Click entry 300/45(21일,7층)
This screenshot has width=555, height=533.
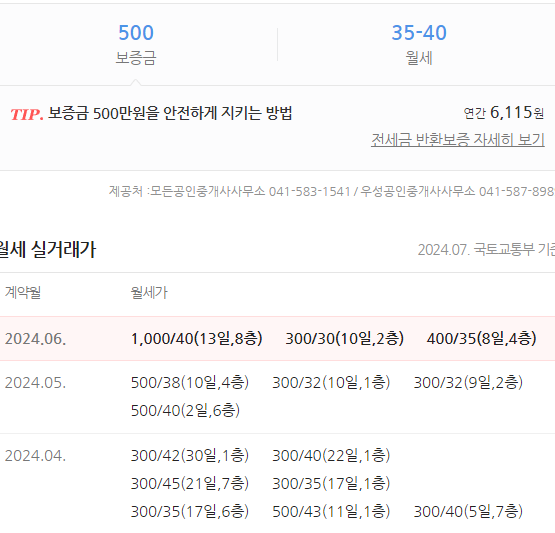pos(190,483)
